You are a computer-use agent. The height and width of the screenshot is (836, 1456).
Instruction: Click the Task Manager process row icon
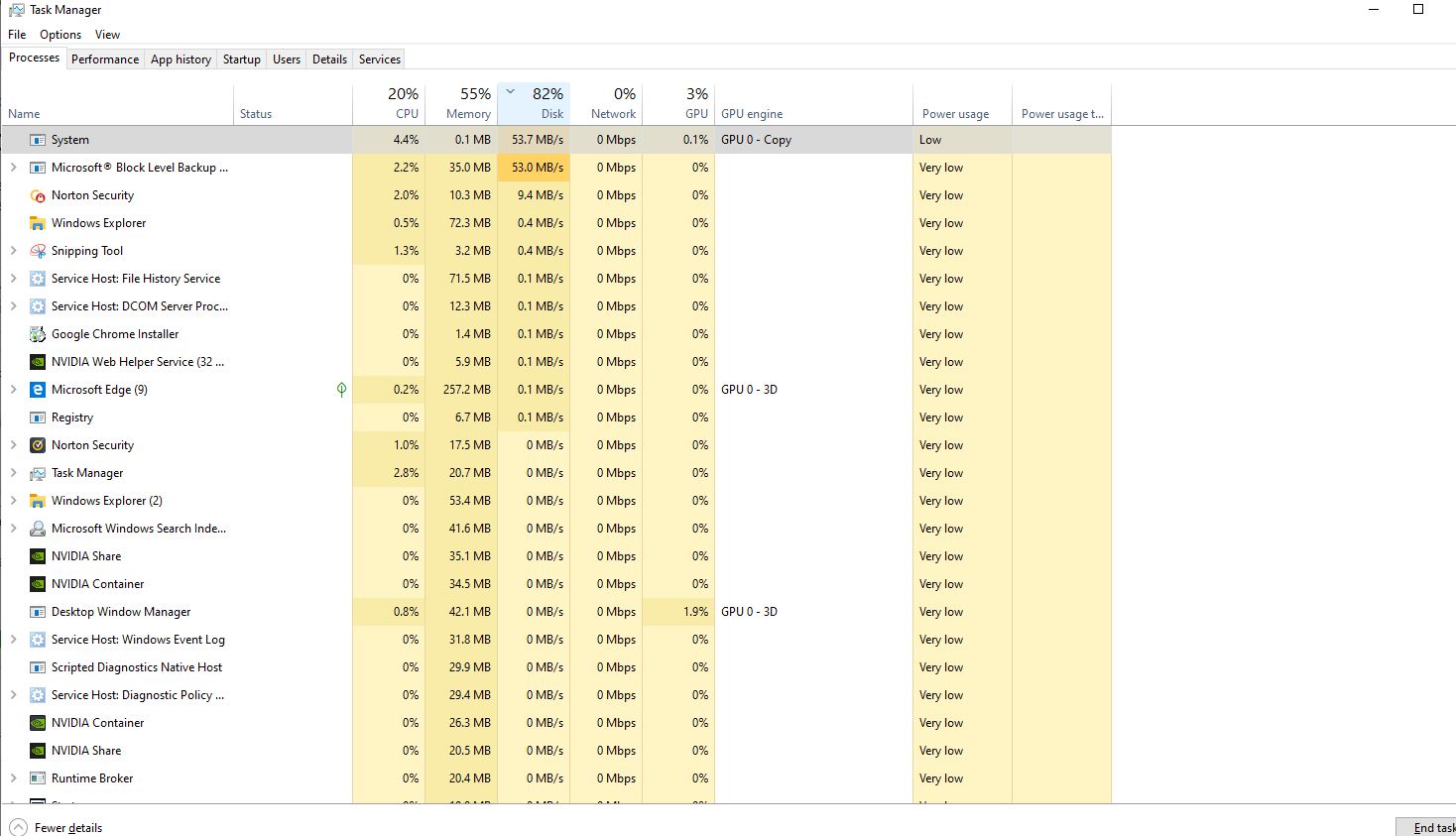click(38, 473)
